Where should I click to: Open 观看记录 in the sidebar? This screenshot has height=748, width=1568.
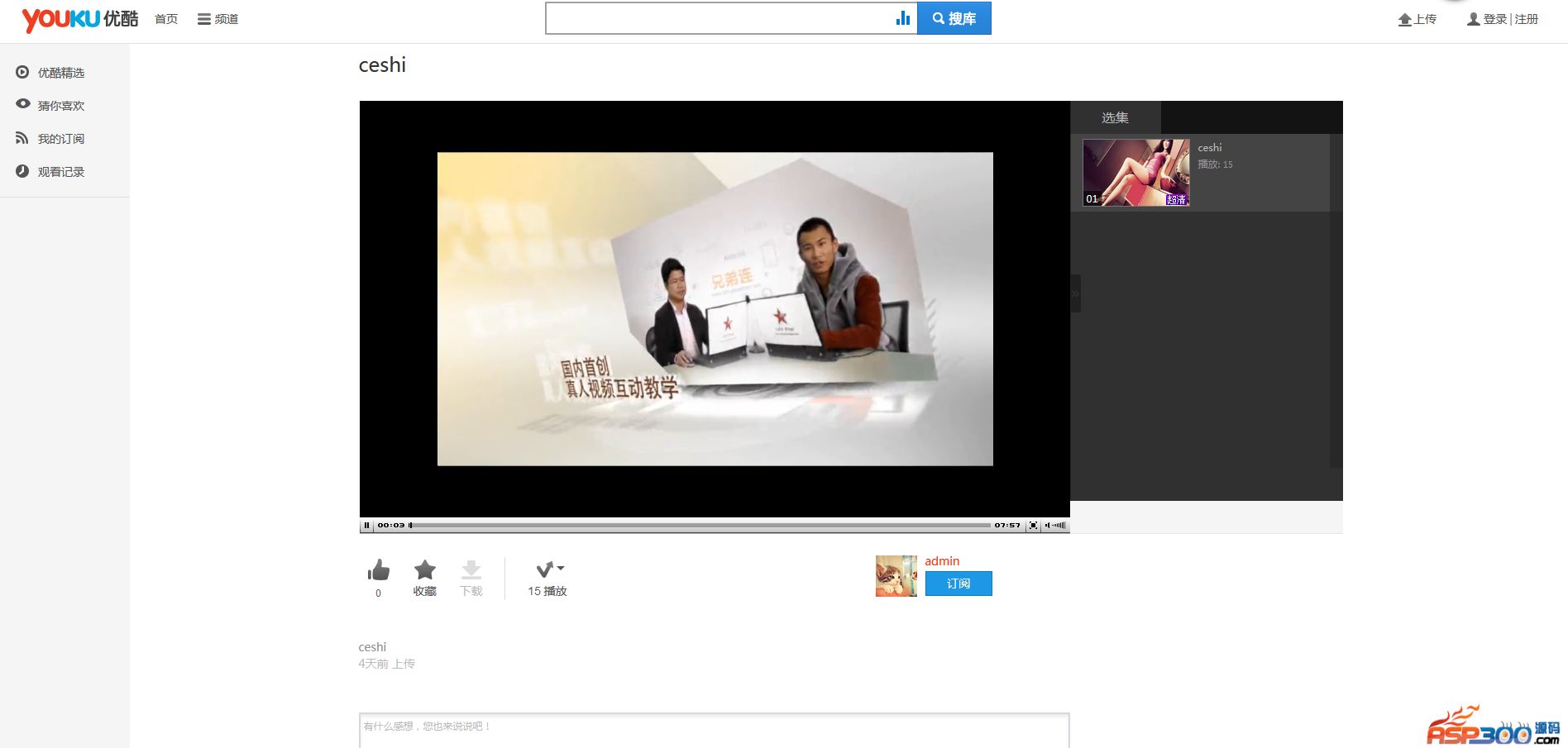[x=61, y=172]
